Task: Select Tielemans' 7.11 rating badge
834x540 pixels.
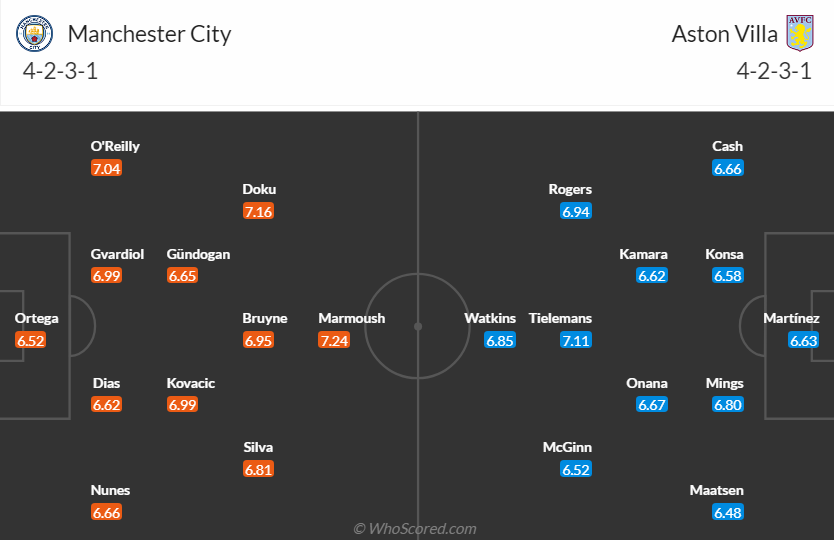Action: tap(576, 341)
